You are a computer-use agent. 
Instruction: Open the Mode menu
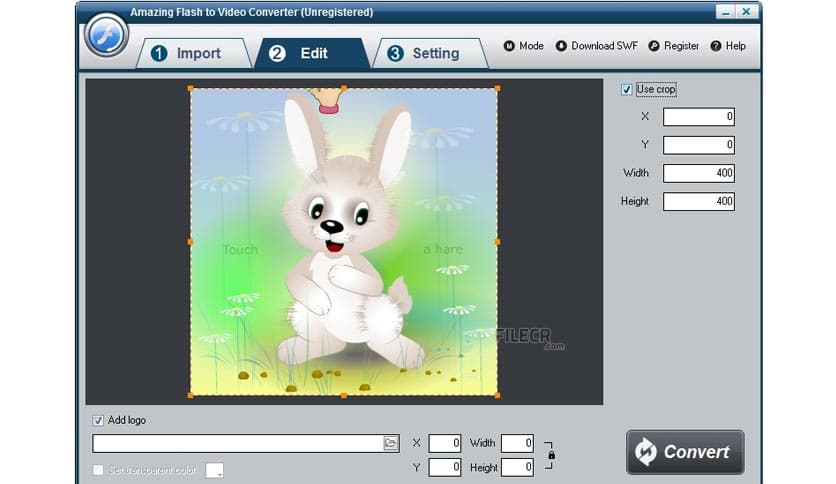[x=524, y=46]
